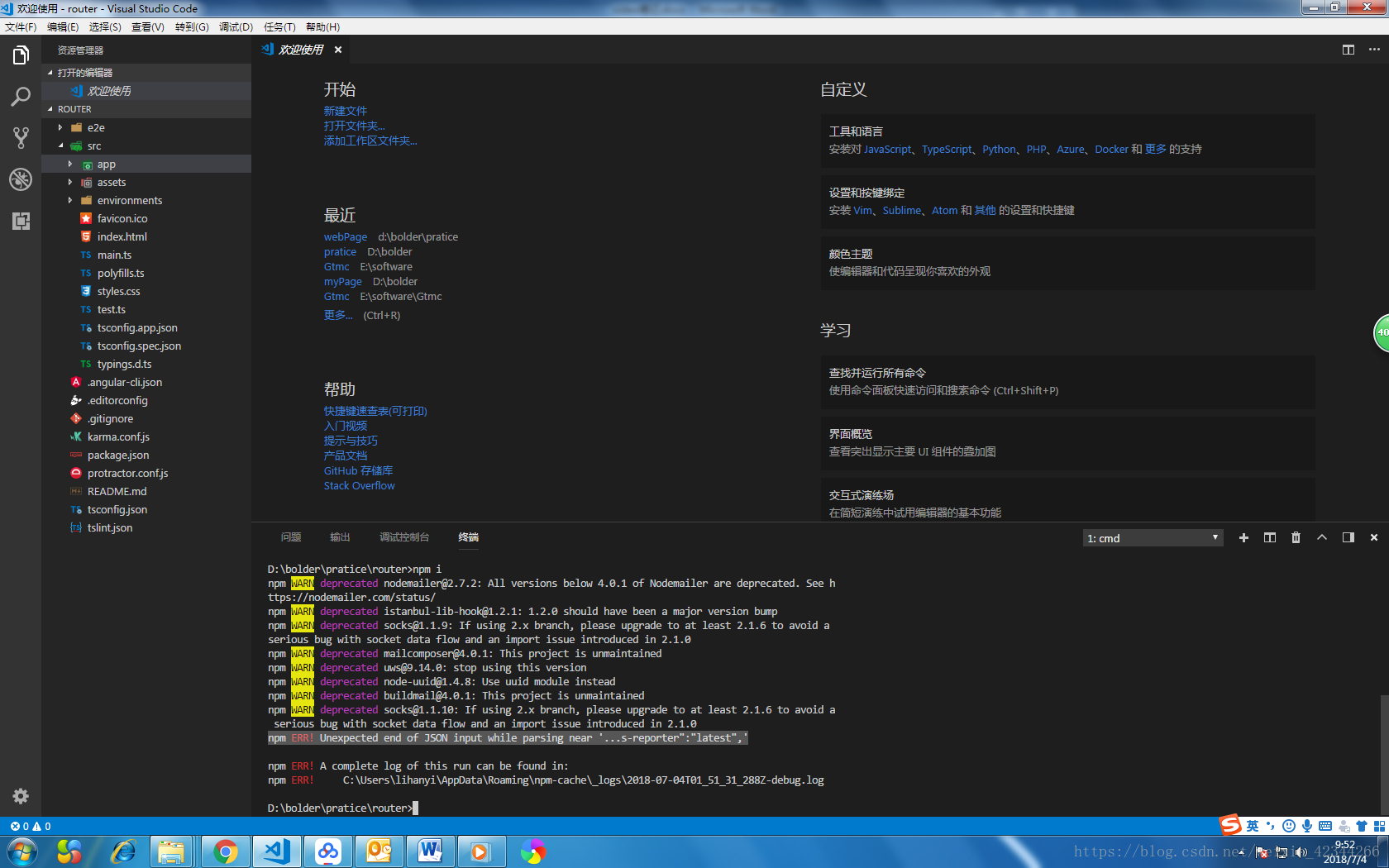Click the 更多... recent link
The image size is (1389, 868).
338,315
